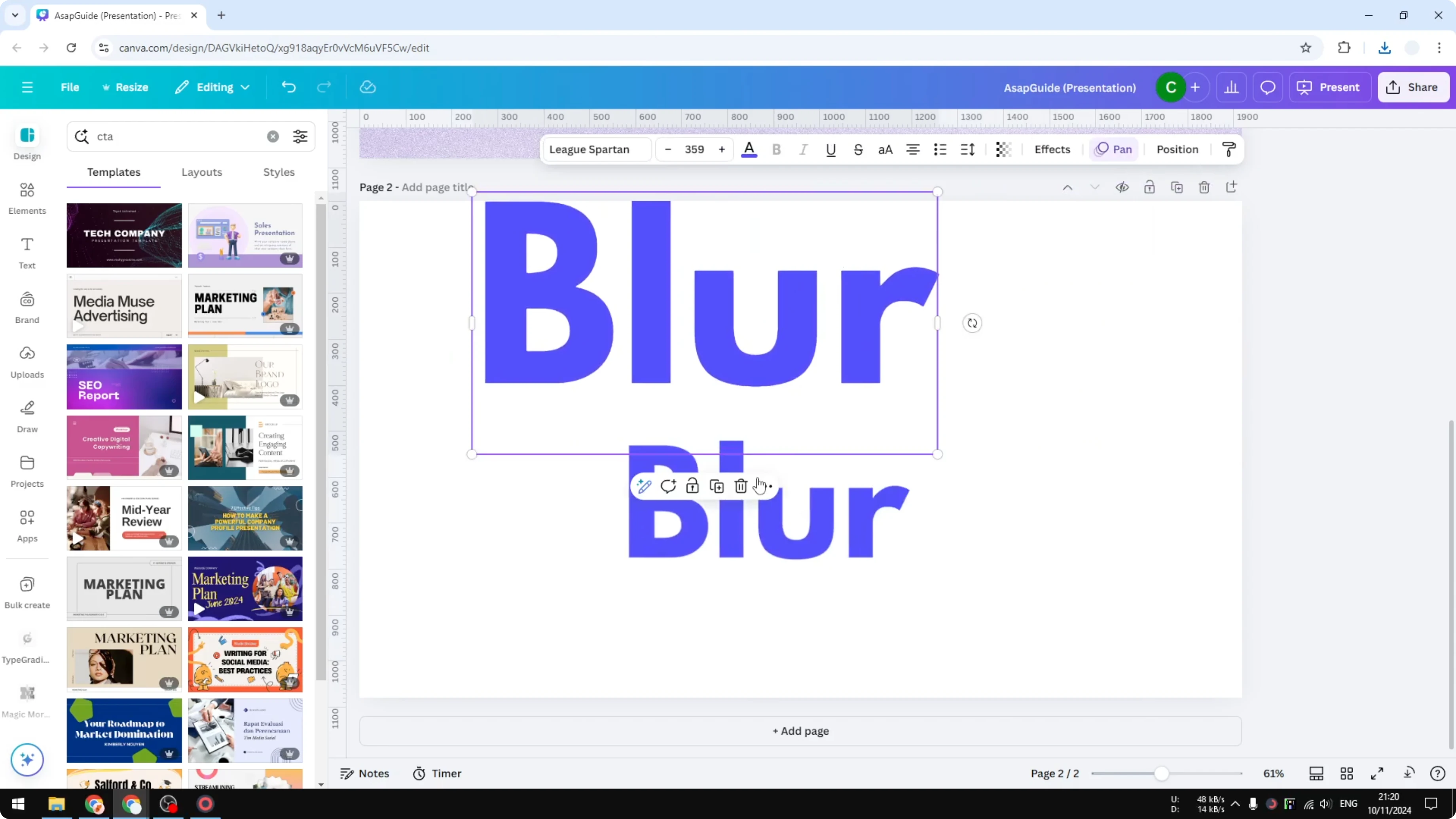The image size is (1456, 819).
Task: Add a comment to selected text
Action: [668, 485]
